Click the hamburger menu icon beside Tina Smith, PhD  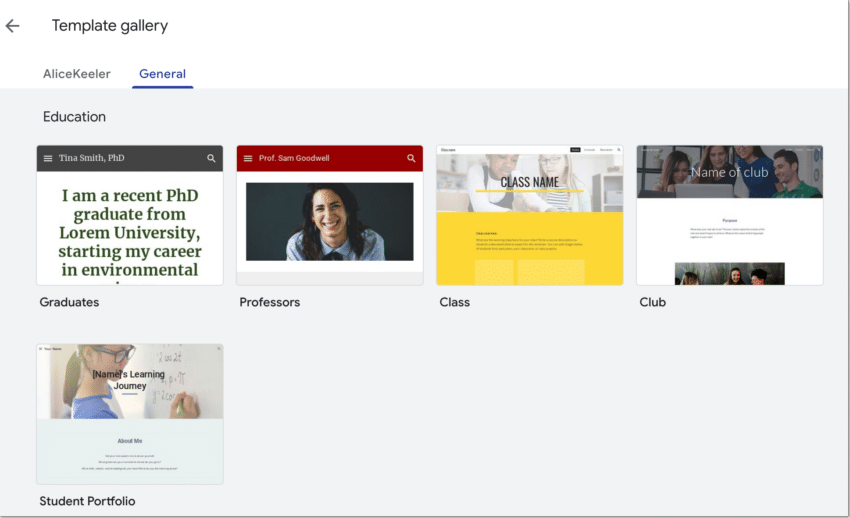48,158
